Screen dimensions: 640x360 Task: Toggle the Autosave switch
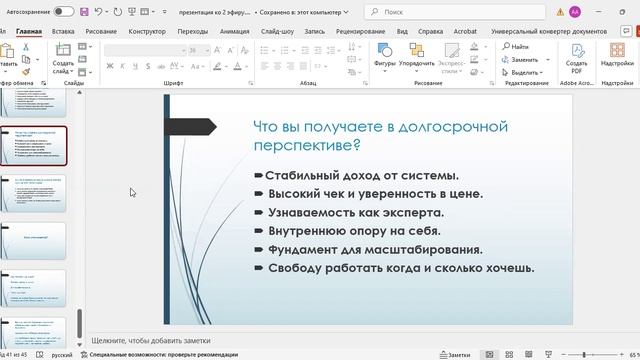coord(64,12)
